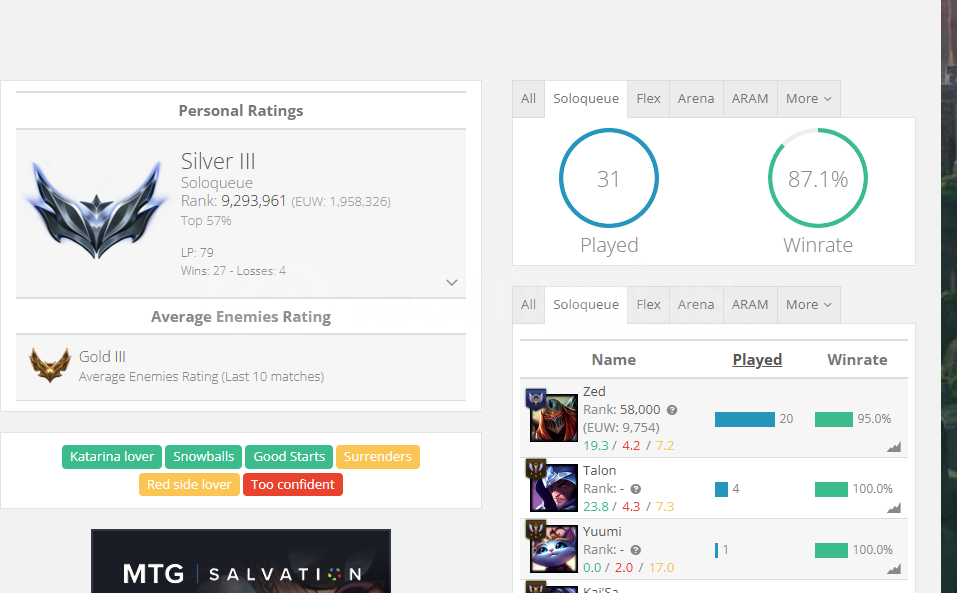The width and height of the screenshot is (957, 593).
Task: Click the Good Starts tag
Action: coord(289,457)
